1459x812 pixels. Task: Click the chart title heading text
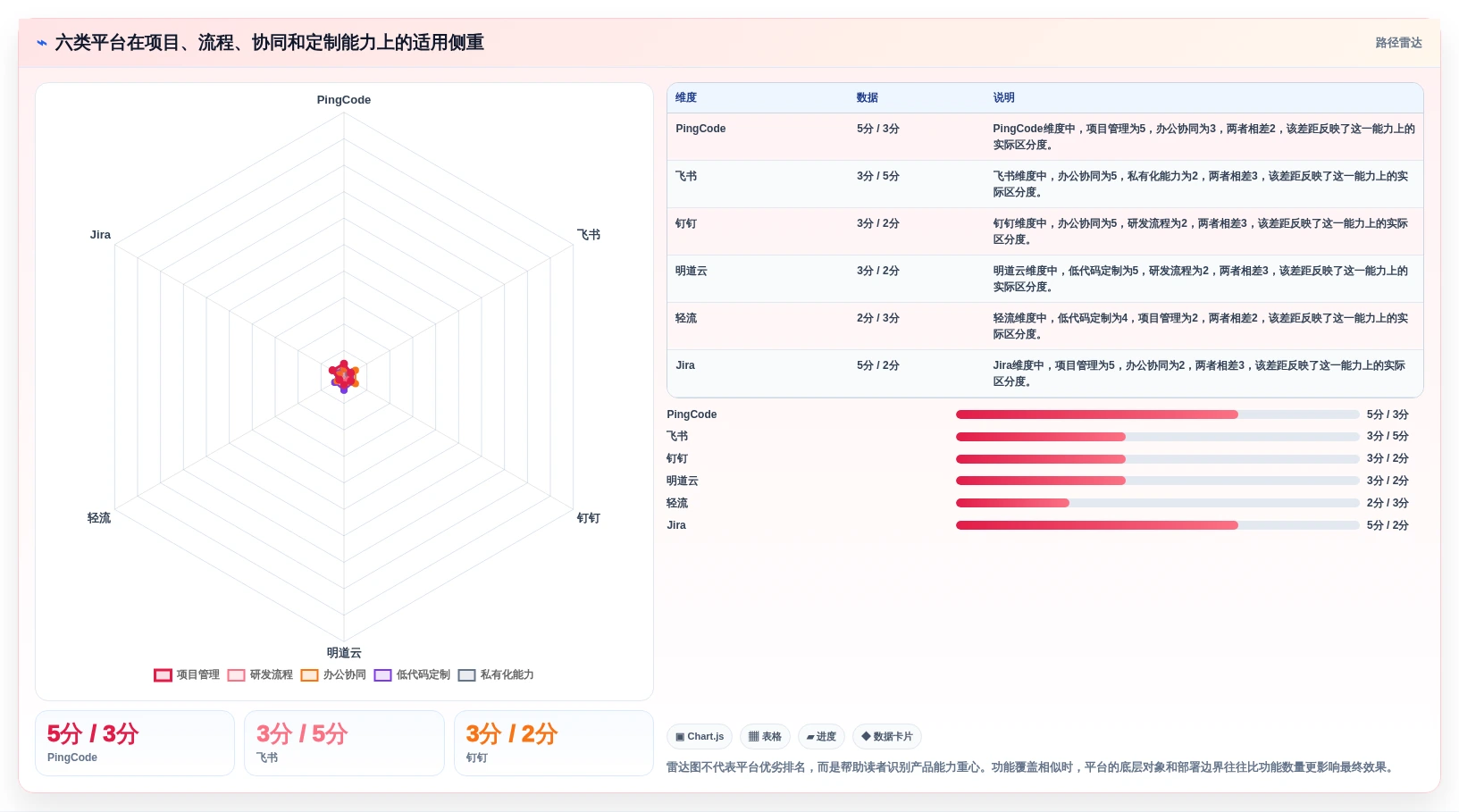tap(269, 43)
